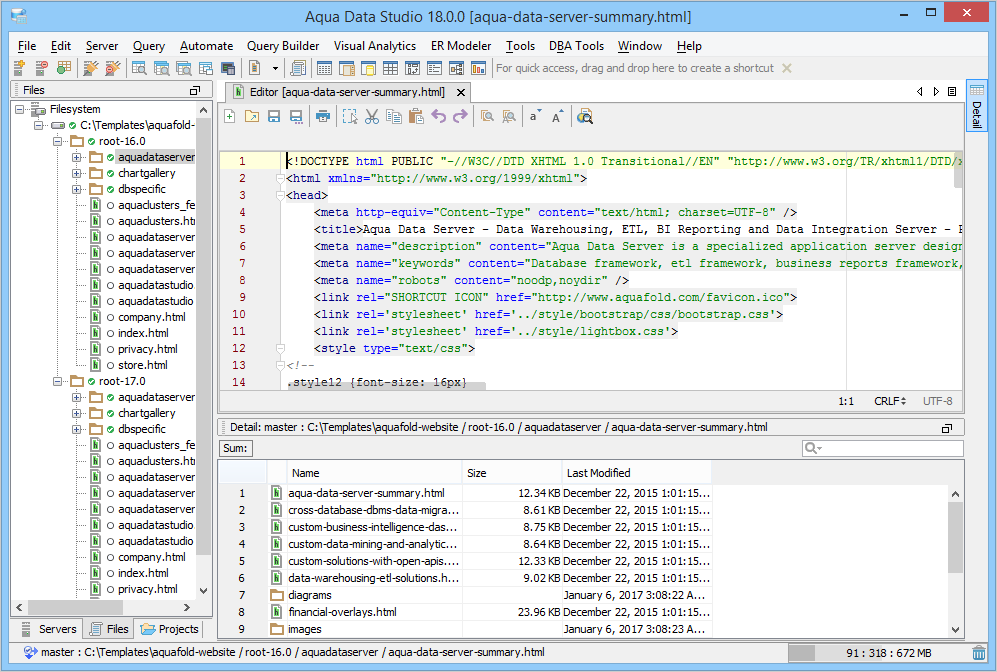Open the Query Builder menu
This screenshot has height=672, width=997.
(283, 46)
